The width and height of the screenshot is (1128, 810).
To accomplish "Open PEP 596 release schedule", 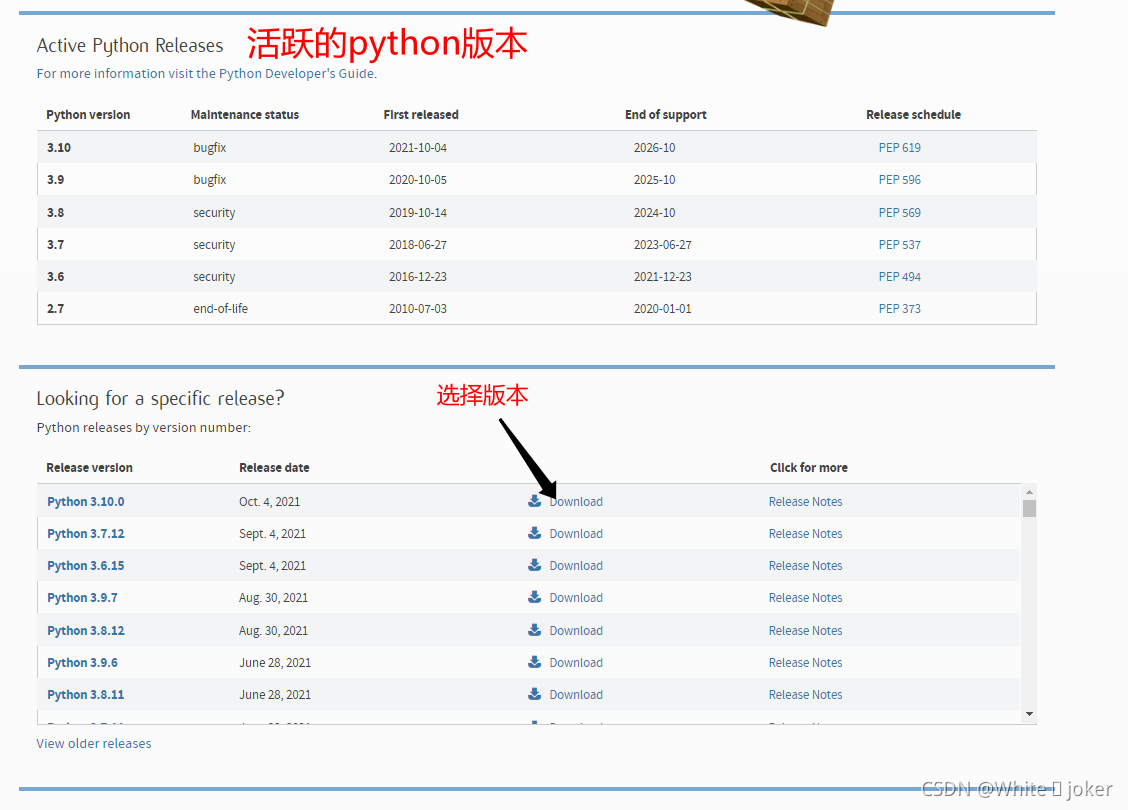I will tap(899, 180).
